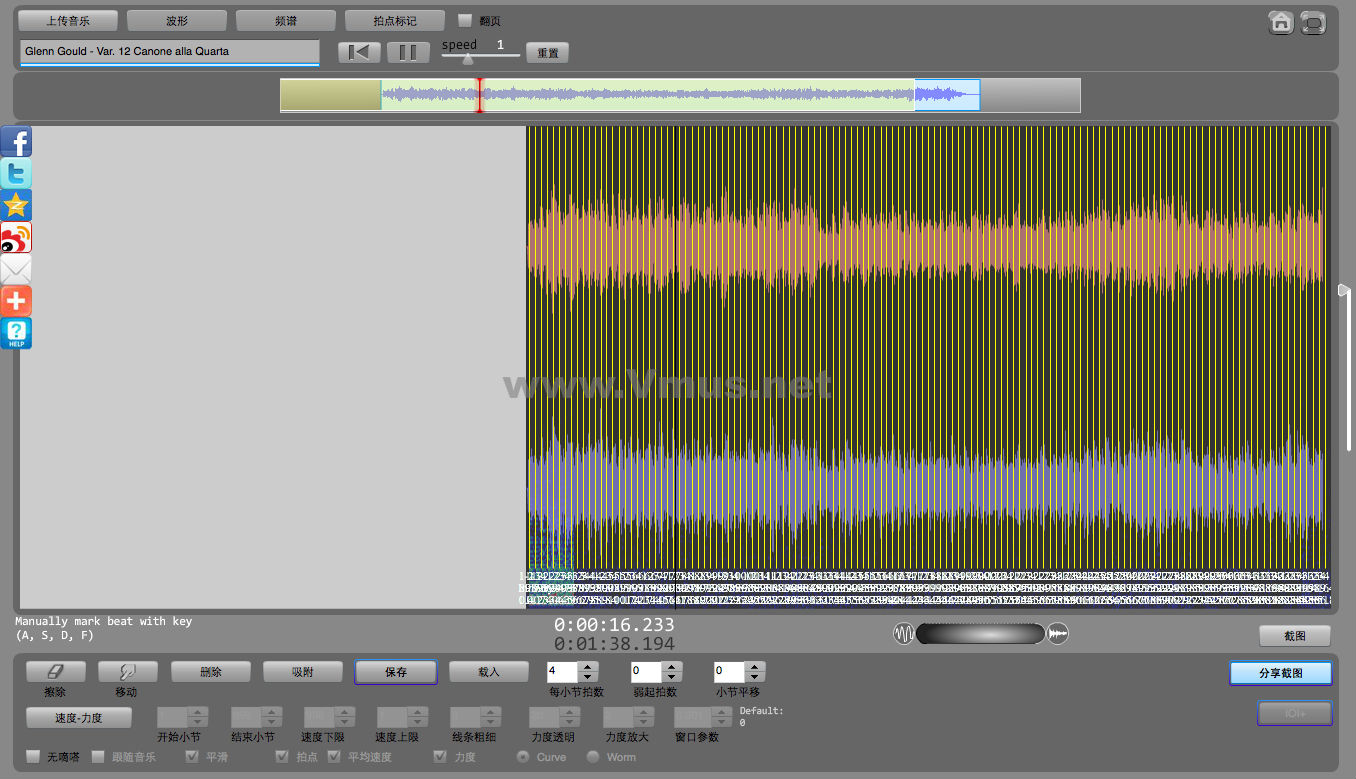Open the Weibo share icon
Screen dimensions: 1356x779
[16, 238]
